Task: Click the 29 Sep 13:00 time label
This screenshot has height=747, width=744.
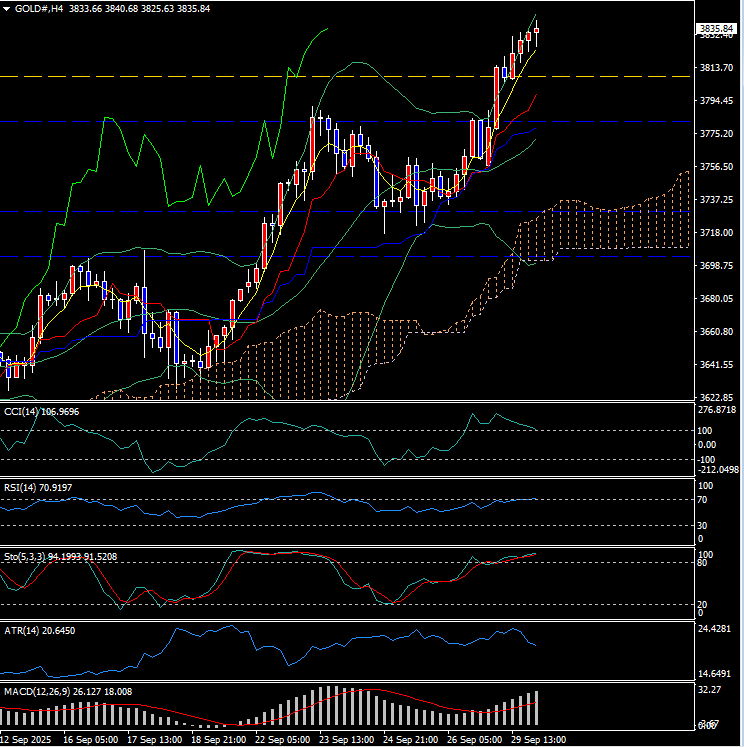Action: (x=540, y=740)
